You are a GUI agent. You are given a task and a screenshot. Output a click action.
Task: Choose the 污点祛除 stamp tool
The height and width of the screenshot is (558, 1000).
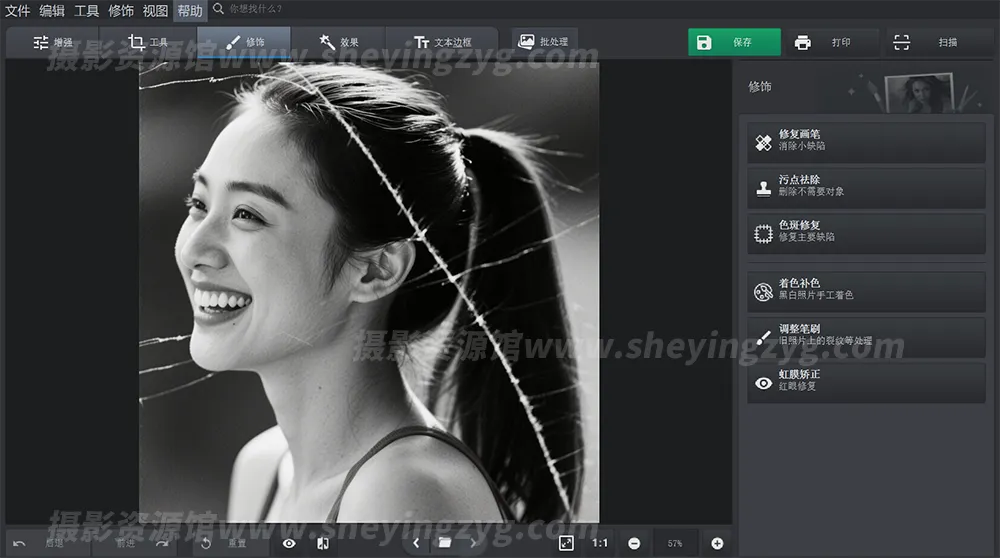(866, 189)
